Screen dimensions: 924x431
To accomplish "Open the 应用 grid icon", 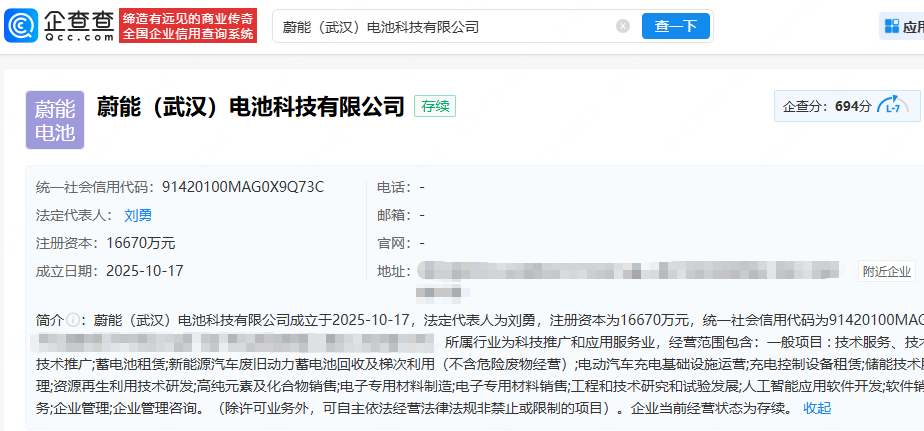I will coord(902,27).
